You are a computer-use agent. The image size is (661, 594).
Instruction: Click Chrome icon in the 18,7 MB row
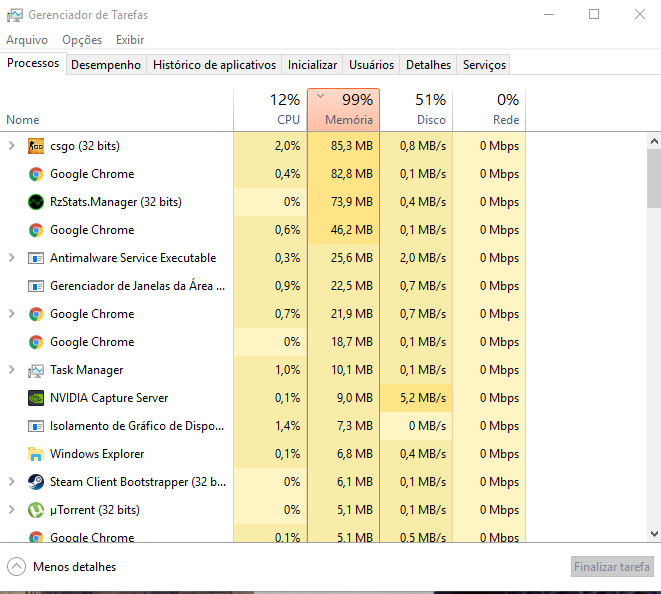pos(36,342)
